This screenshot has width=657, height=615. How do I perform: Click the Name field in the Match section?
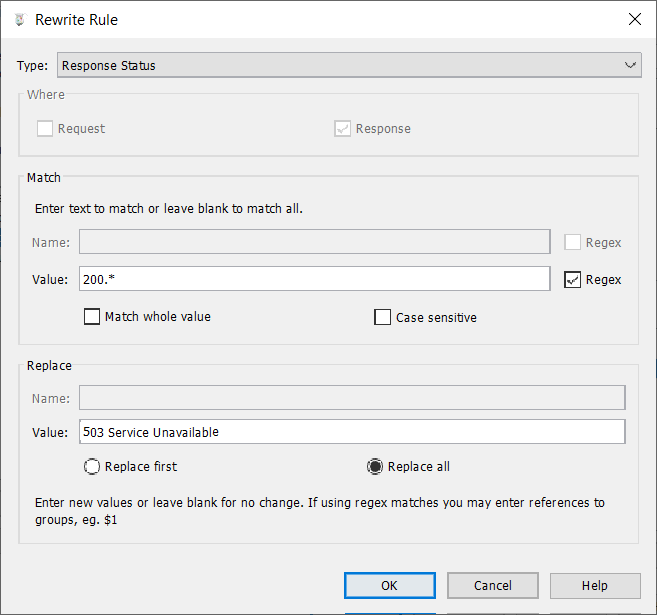click(314, 242)
